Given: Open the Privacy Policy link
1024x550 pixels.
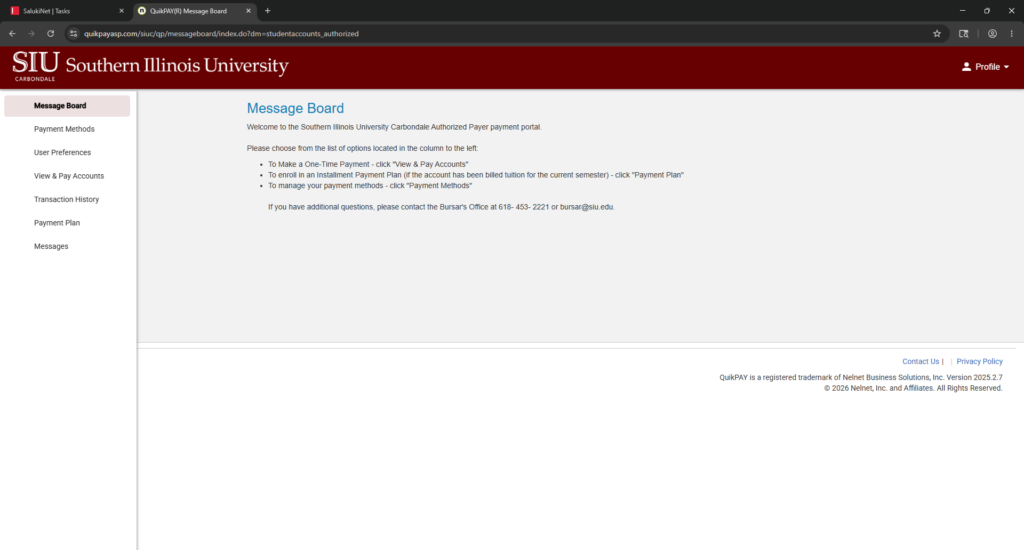Looking at the screenshot, I should click(x=979, y=361).
